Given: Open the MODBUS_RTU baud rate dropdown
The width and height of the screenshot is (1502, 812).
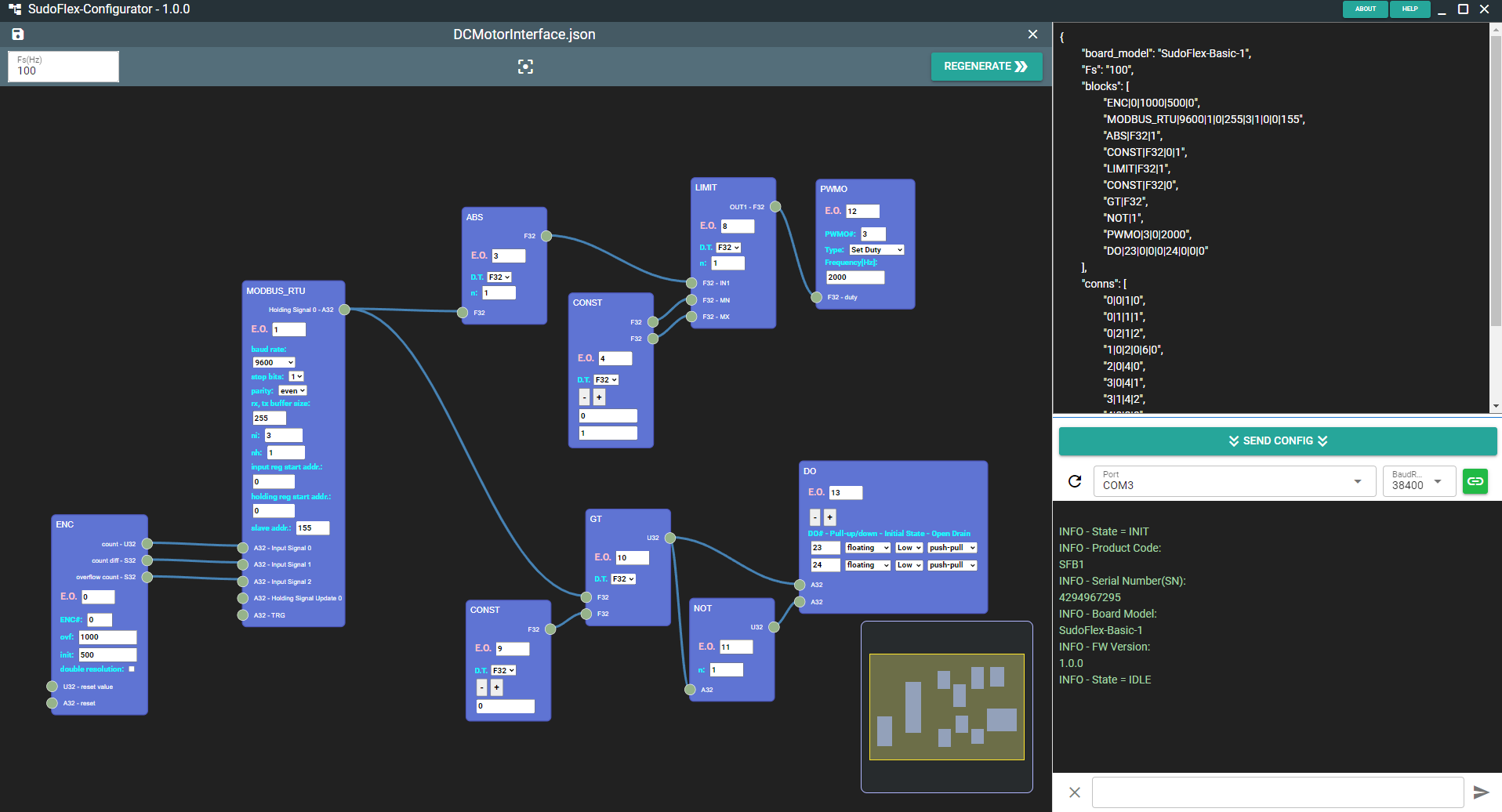Looking at the screenshot, I should point(274,362).
